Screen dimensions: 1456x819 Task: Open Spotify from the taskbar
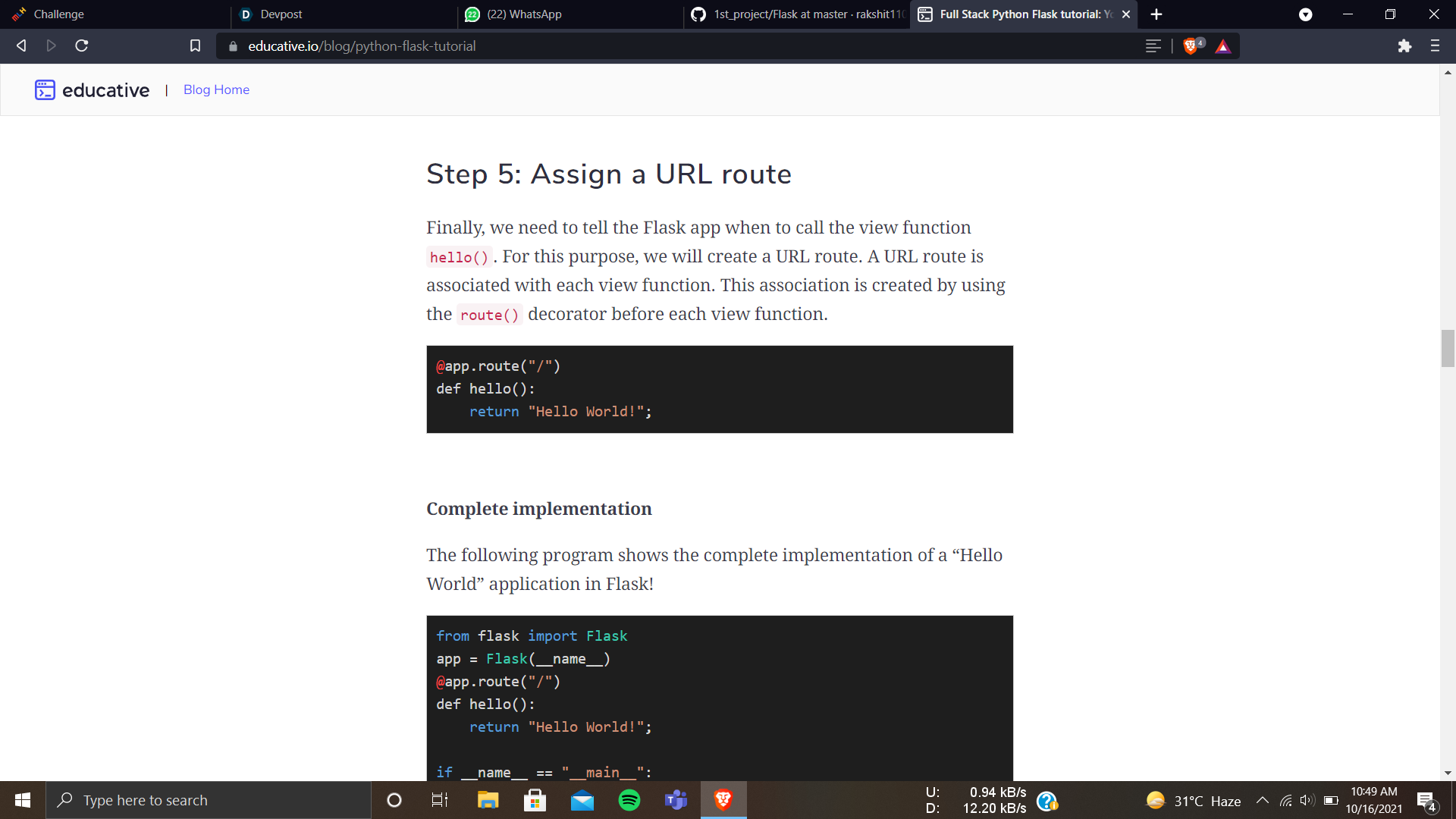coord(629,800)
